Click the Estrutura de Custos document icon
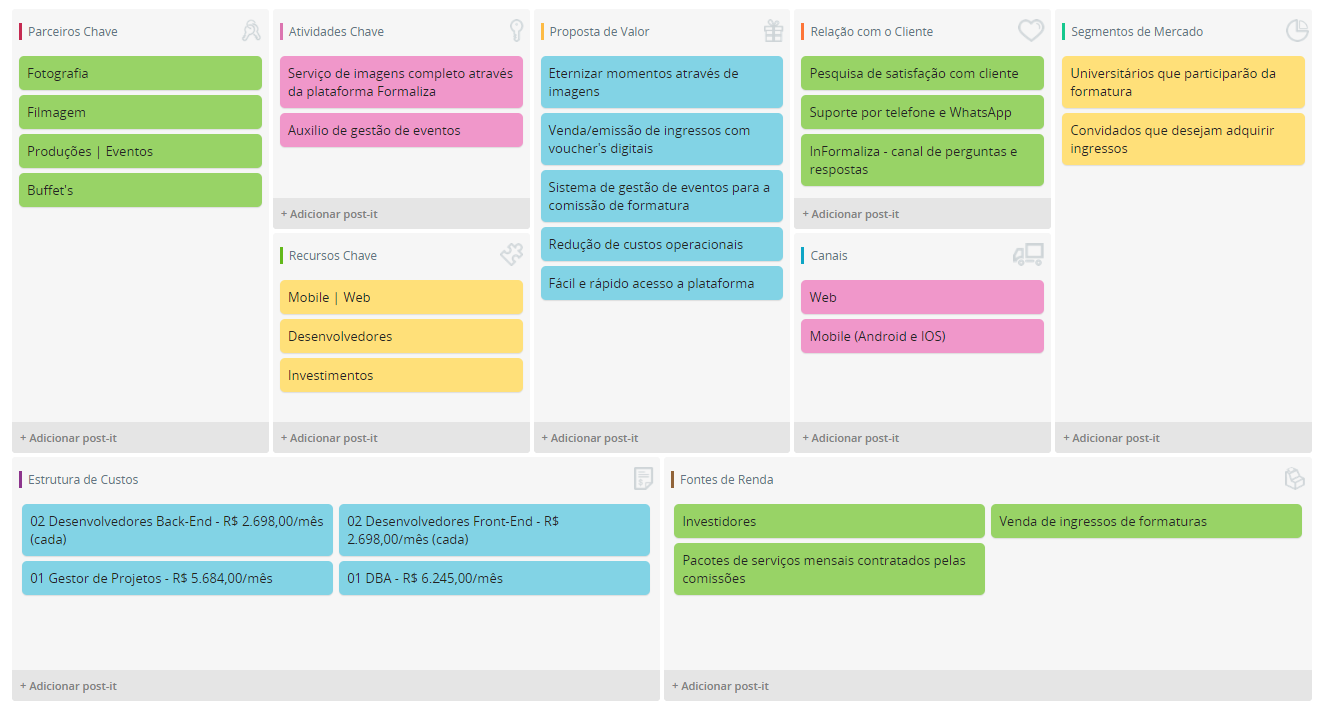The width and height of the screenshot is (1321, 707). pyautogui.click(x=643, y=479)
